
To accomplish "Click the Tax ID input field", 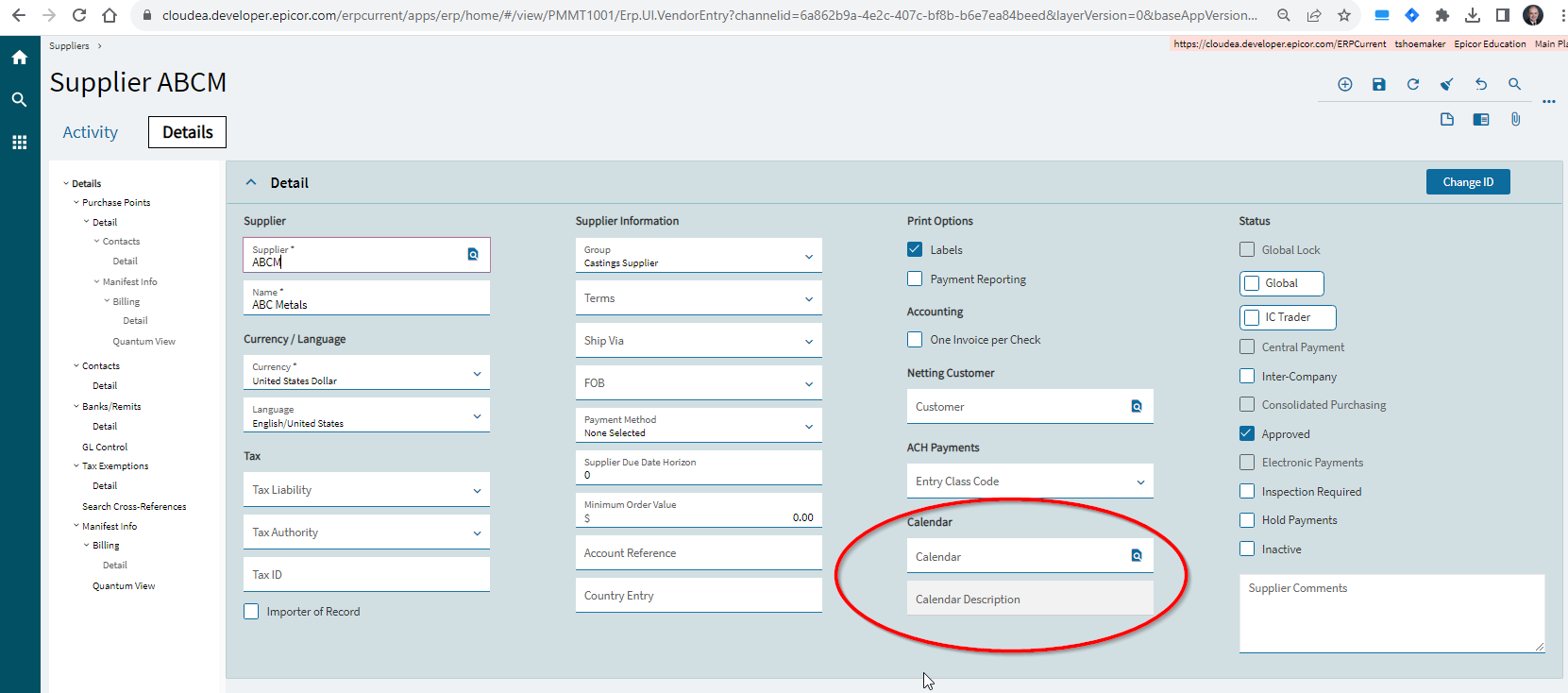I will 366,575.
